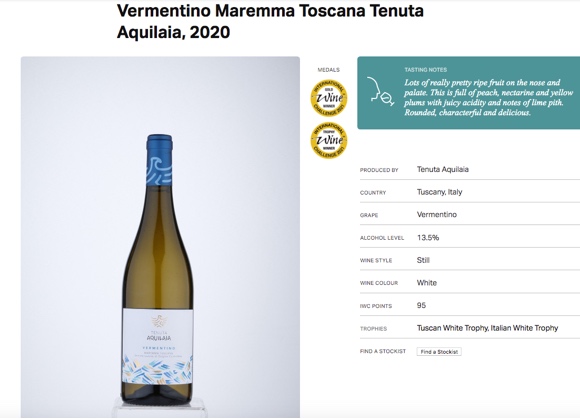580x419 pixels.
Task: Click the wine title heading
Action: click(x=270, y=21)
